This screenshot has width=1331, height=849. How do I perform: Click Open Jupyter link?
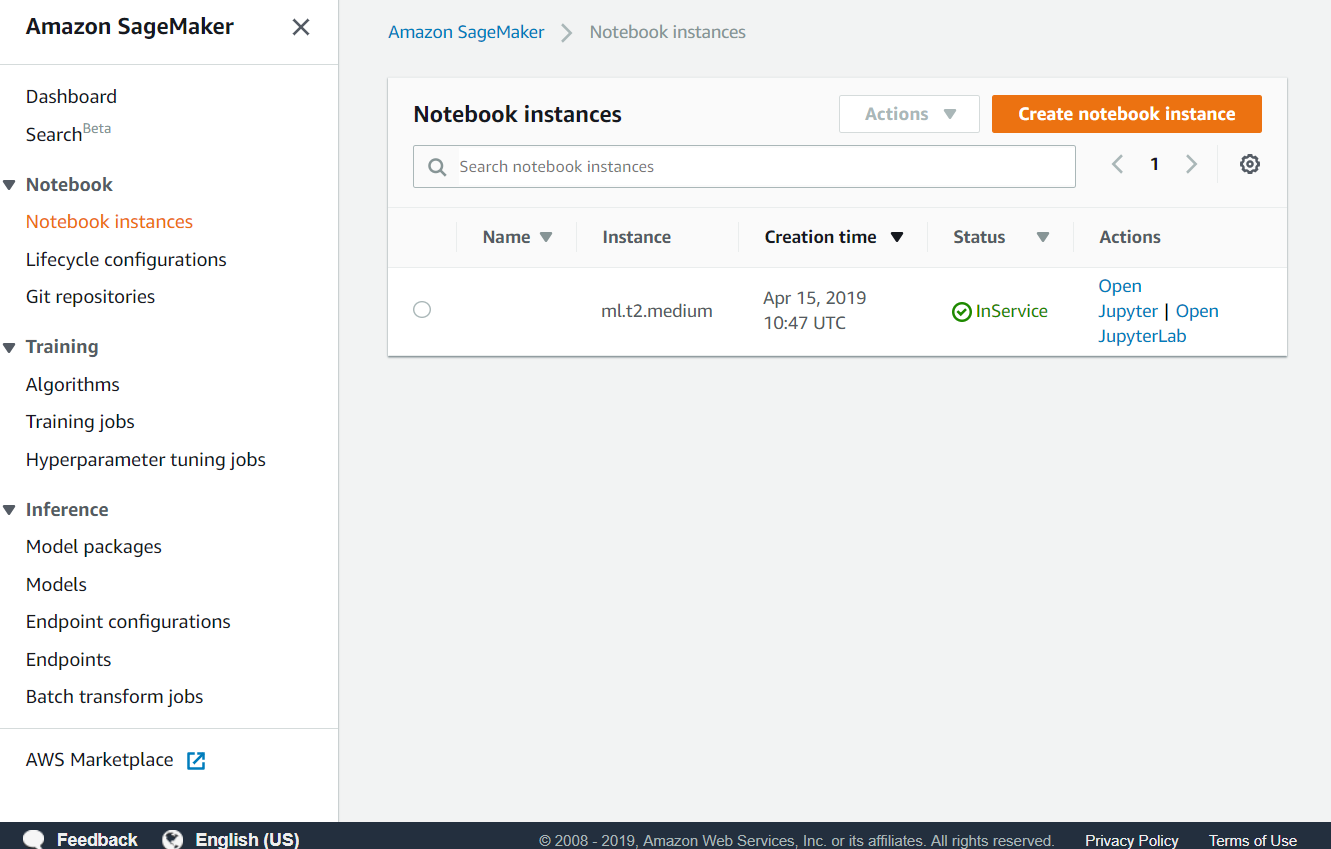click(1127, 299)
